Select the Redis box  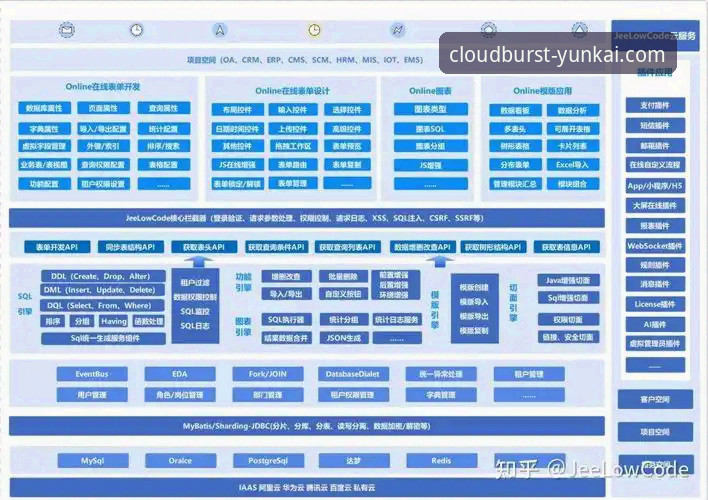442,461
